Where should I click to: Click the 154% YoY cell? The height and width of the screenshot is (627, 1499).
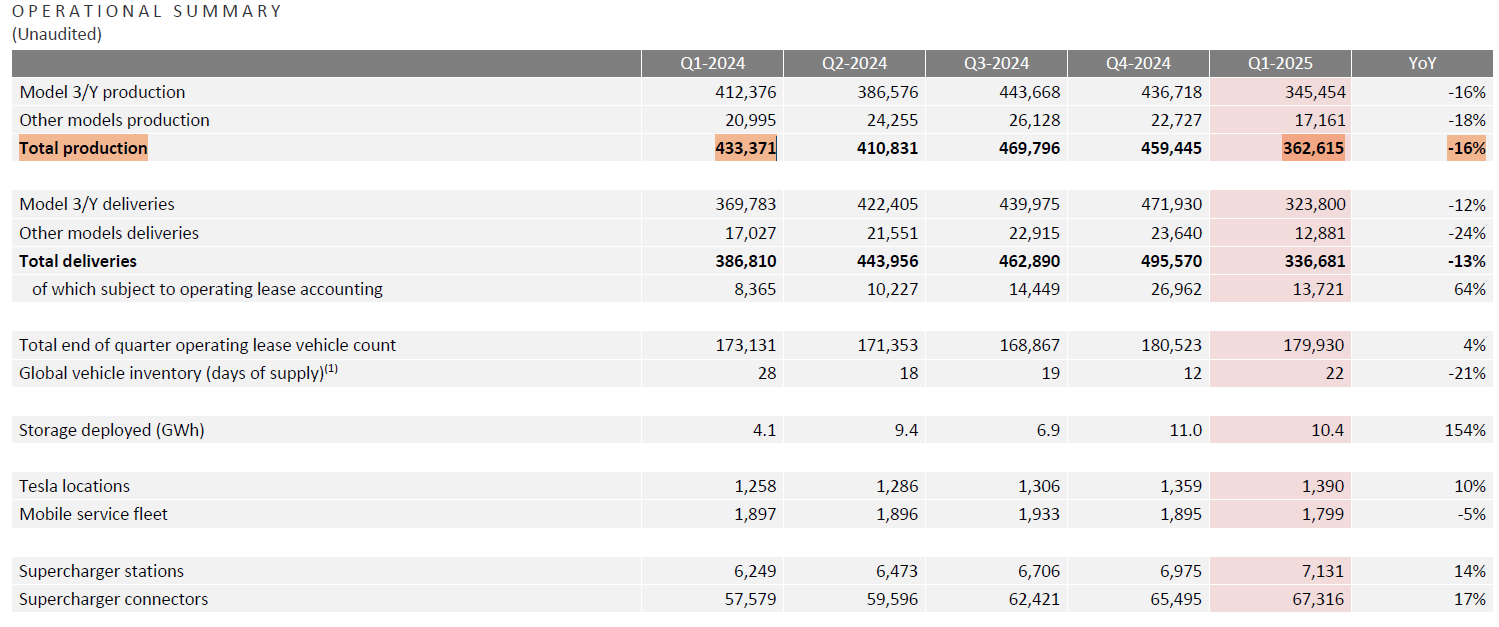click(1466, 430)
